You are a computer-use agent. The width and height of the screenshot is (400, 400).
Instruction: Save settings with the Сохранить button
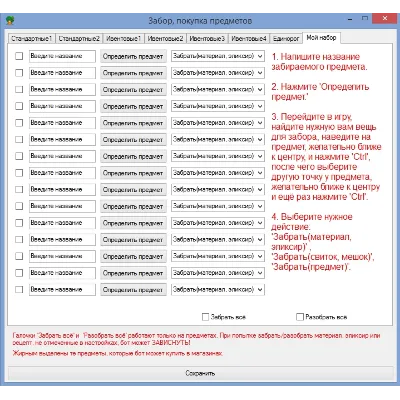[x=200, y=373]
